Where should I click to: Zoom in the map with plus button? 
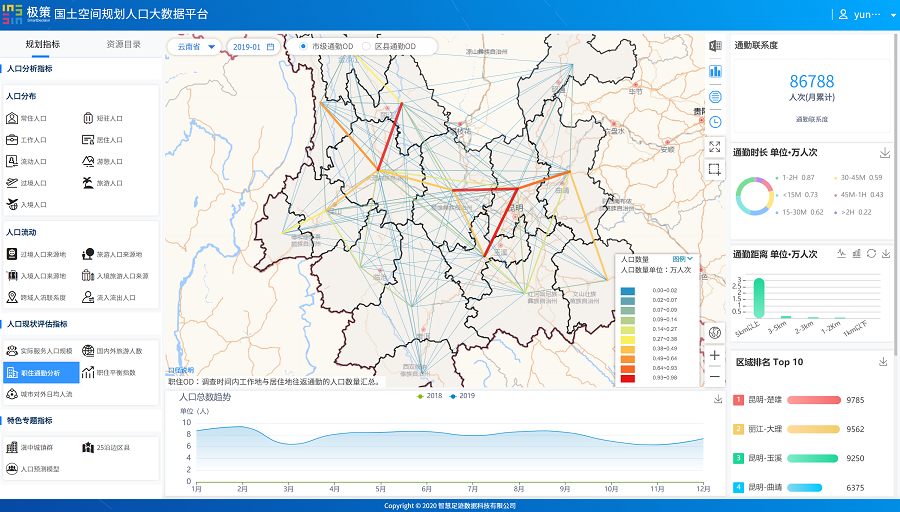point(715,355)
